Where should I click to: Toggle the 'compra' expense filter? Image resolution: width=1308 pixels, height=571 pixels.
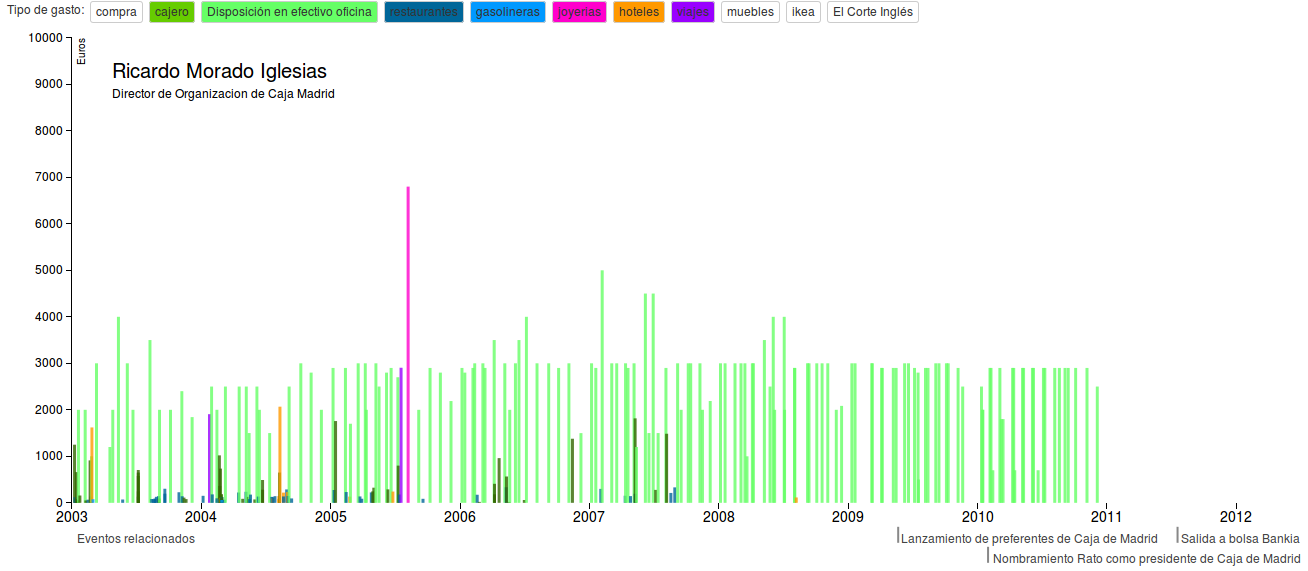point(116,12)
